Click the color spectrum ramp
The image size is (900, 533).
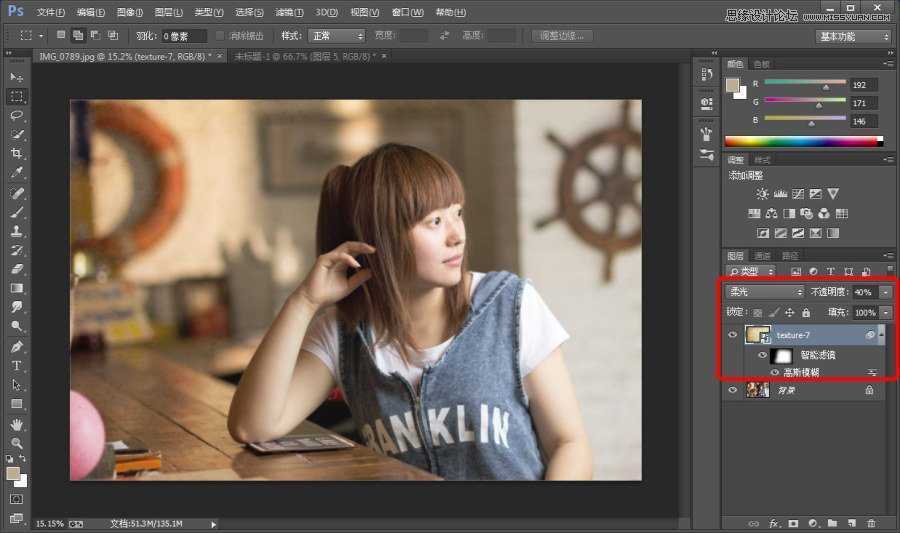(x=804, y=141)
